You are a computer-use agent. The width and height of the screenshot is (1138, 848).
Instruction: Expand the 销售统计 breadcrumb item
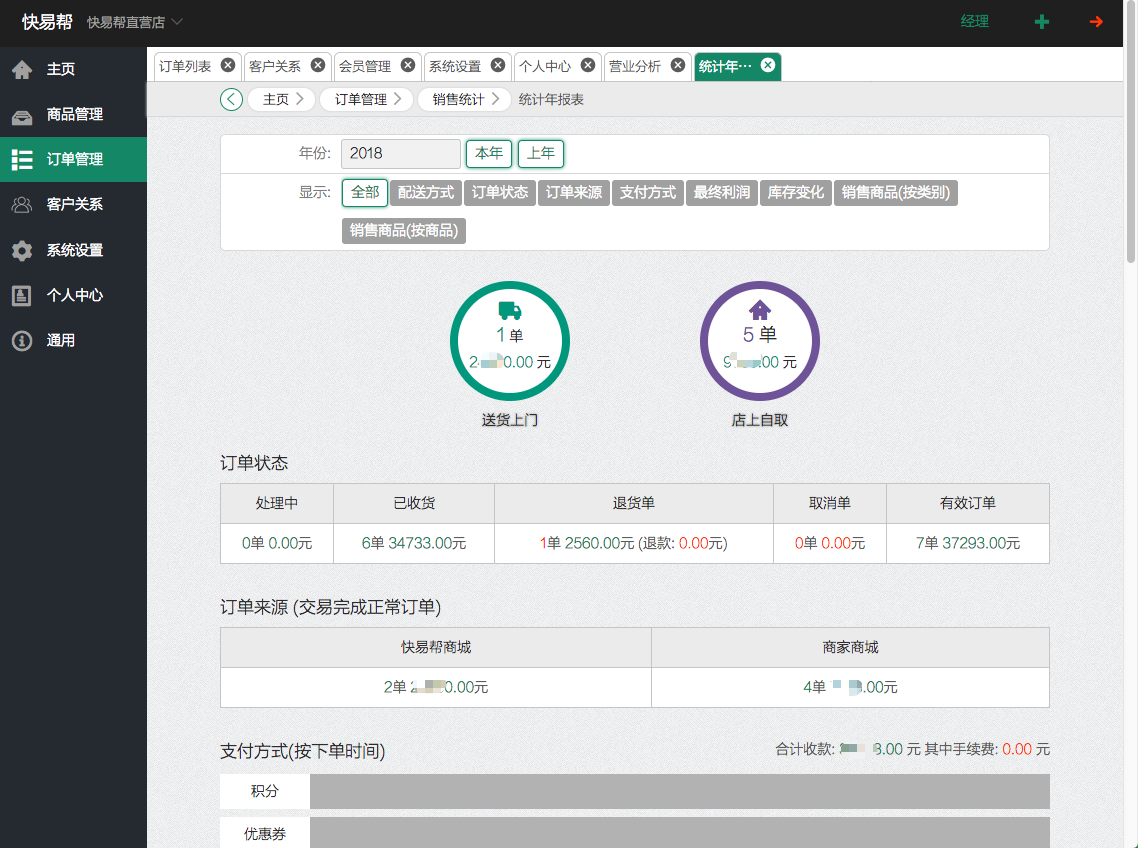464,99
